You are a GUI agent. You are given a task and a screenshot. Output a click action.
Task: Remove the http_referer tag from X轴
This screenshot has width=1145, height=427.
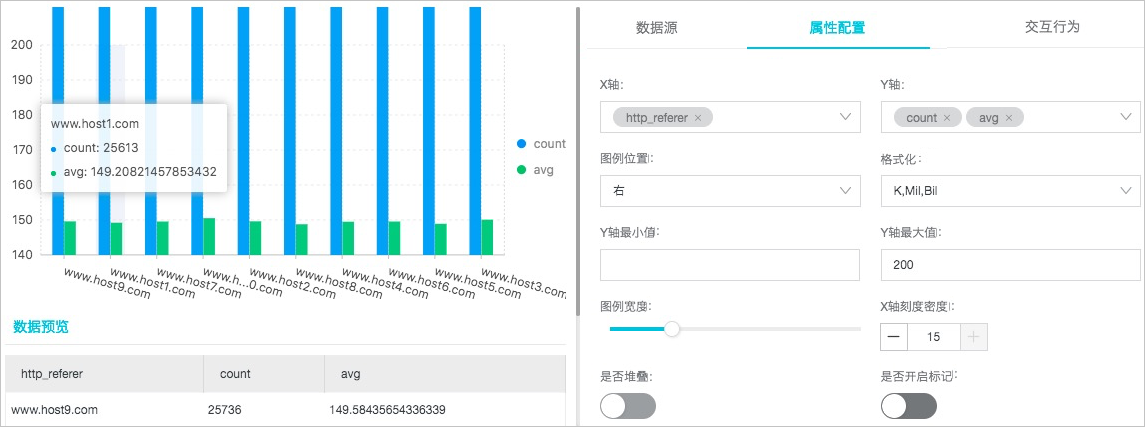pyautogui.click(x=698, y=118)
